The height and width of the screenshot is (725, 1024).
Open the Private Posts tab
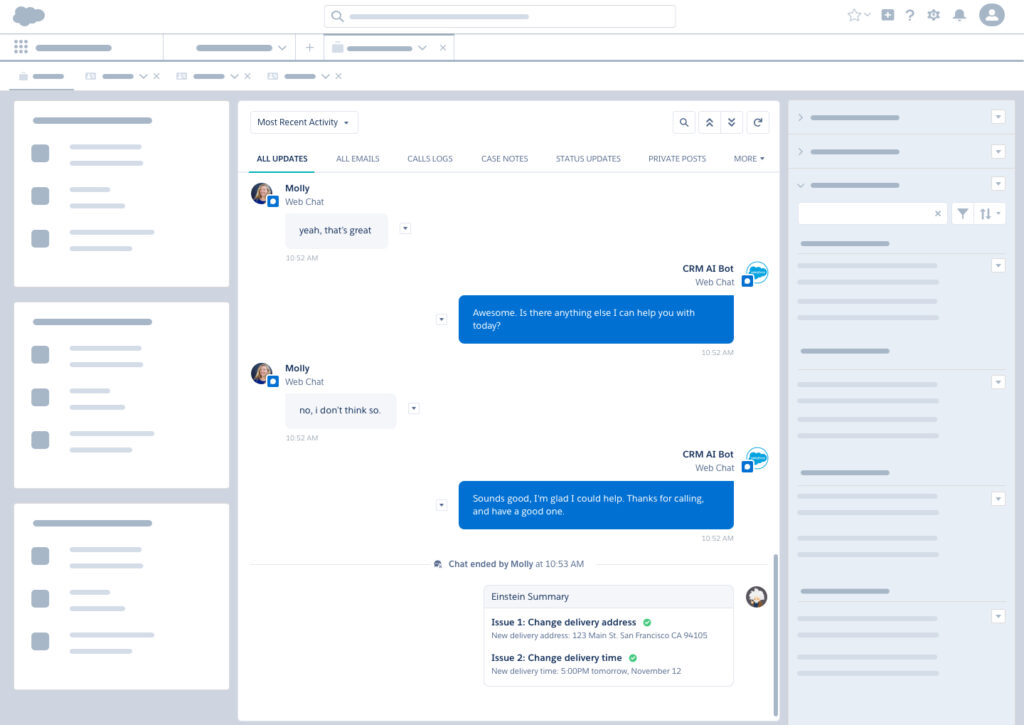coord(677,159)
